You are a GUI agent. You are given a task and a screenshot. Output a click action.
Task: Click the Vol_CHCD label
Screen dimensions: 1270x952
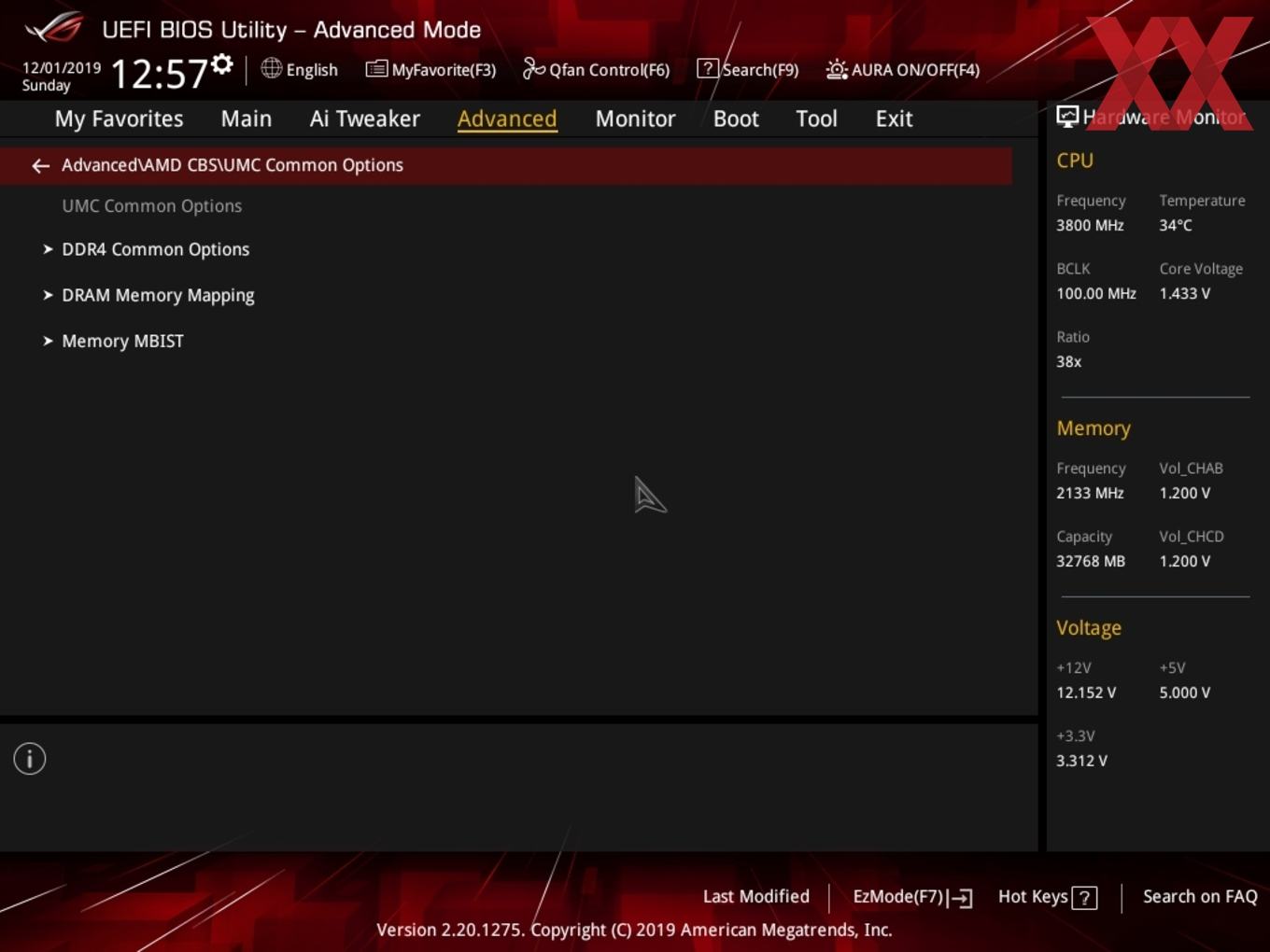[x=1192, y=537]
